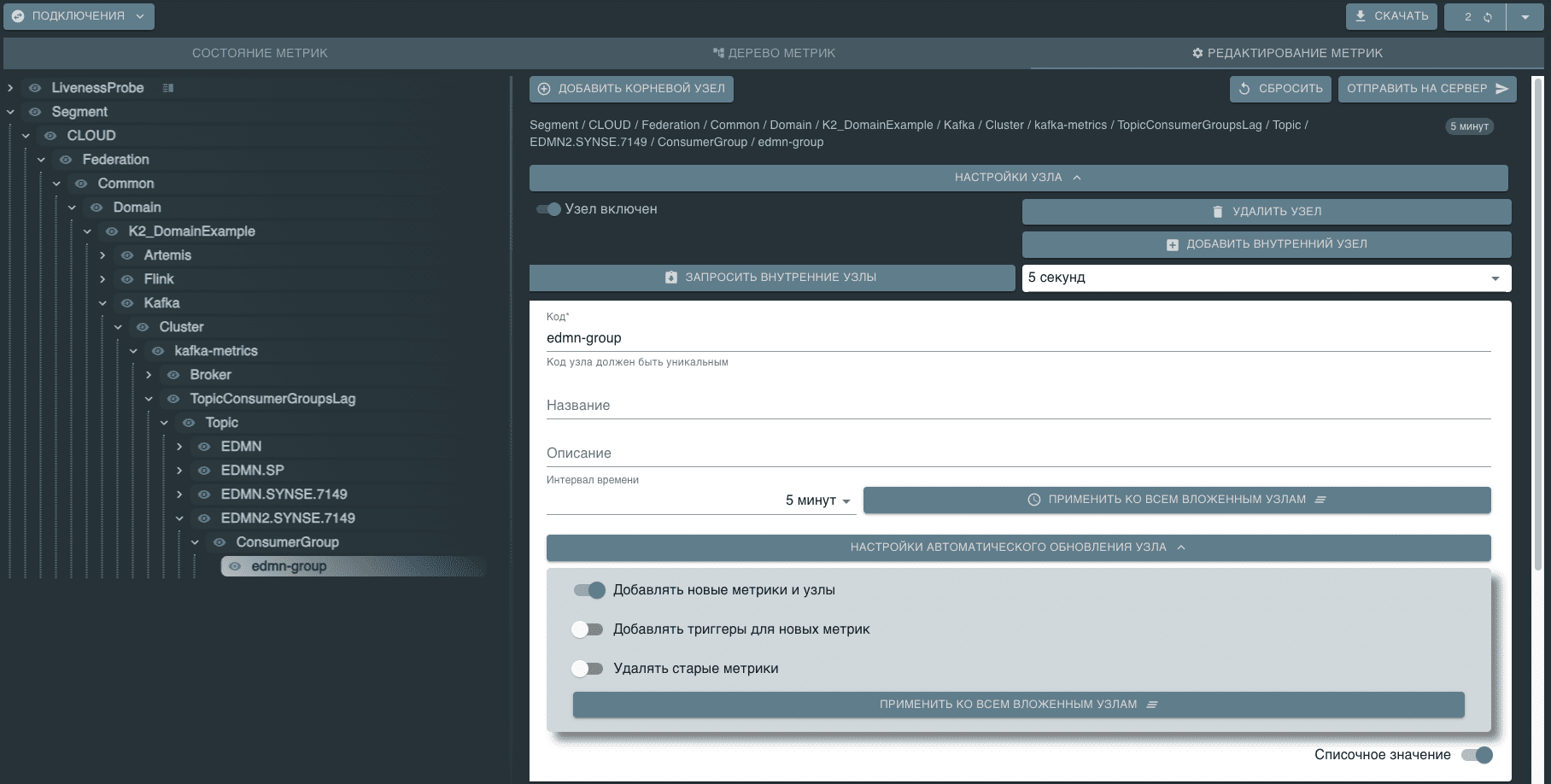The width and height of the screenshot is (1551, 784).
Task: Switch to 'Состояние метрик' tab
Action: (260, 53)
